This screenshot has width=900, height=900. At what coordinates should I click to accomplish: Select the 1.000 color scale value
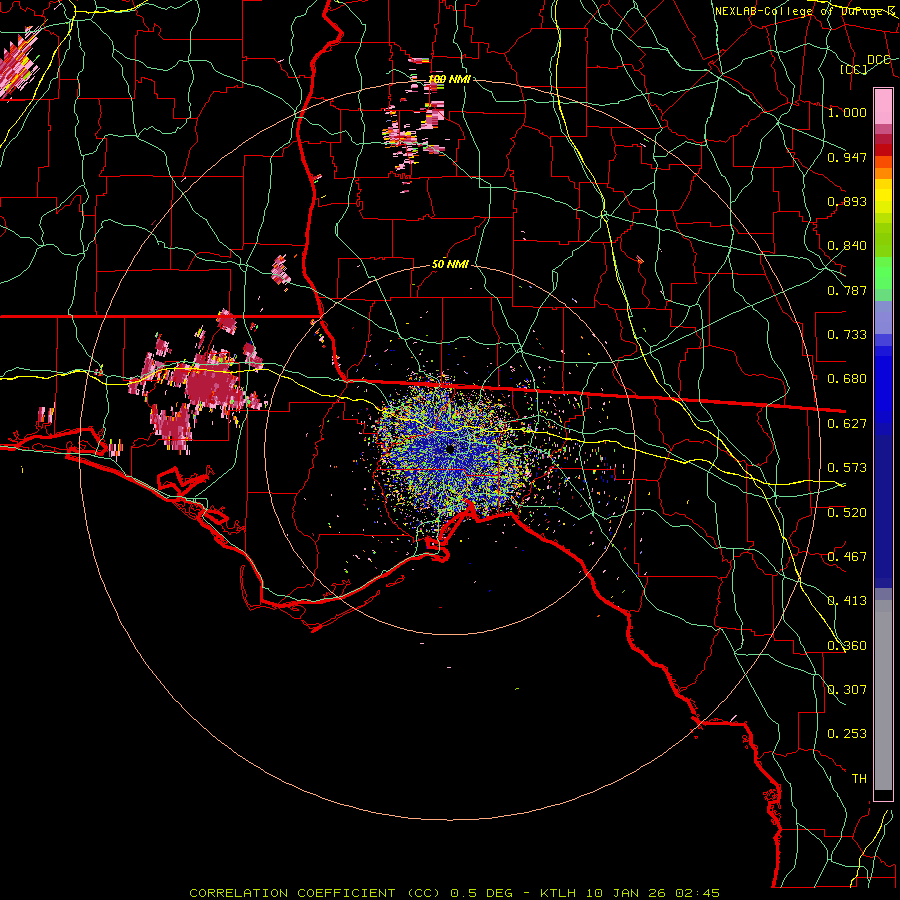pos(847,112)
